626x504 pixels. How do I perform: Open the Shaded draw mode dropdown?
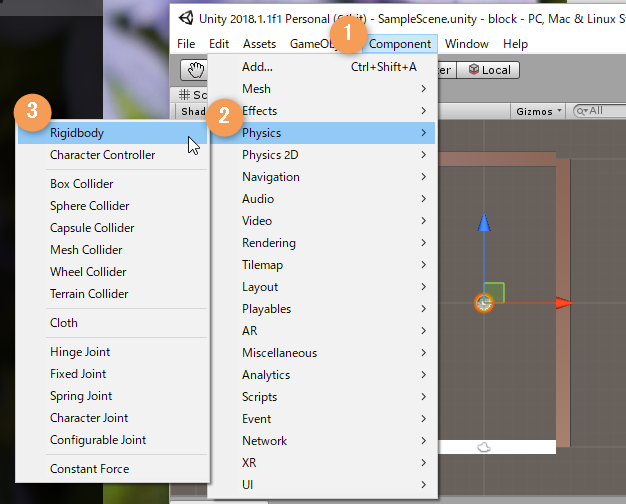pyautogui.click(x=193, y=111)
